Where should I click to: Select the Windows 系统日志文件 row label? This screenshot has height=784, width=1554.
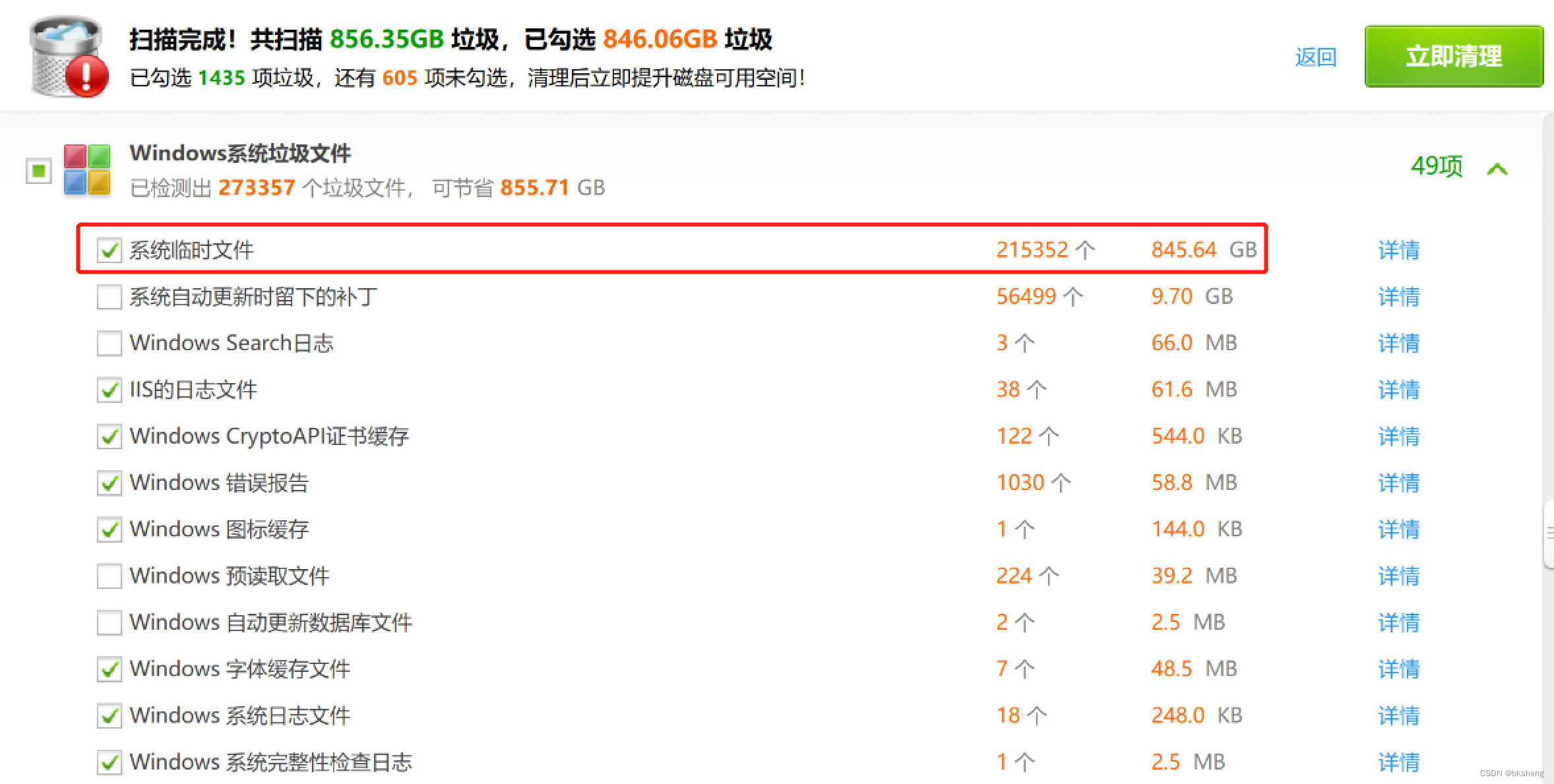(x=239, y=715)
